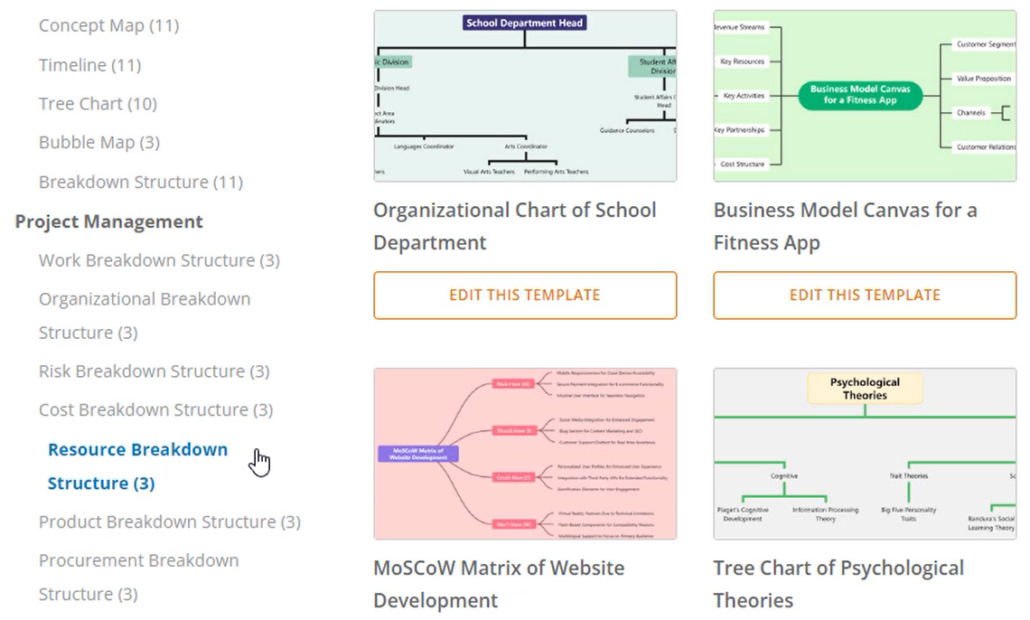Open the Concept Map category
Screen dimensions: 1030x620
[108, 26]
